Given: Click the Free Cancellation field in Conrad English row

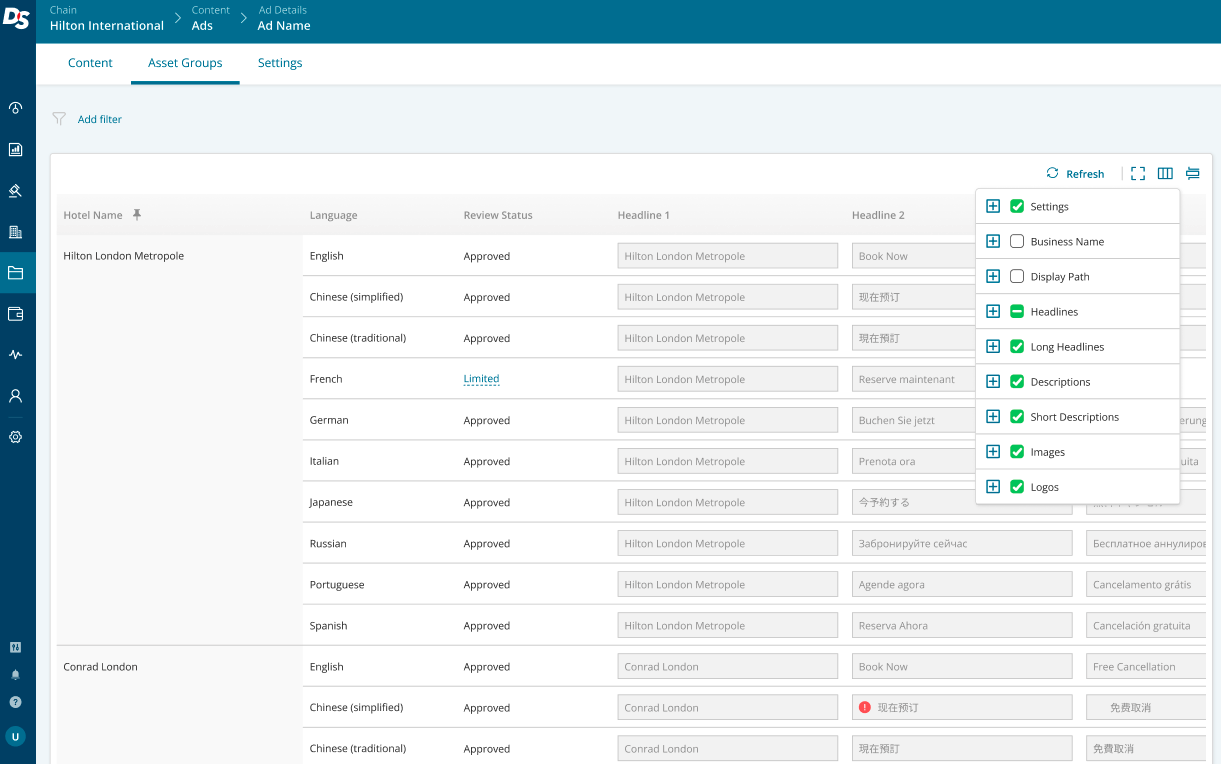Looking at the screenshot, I should [1146, 666].
